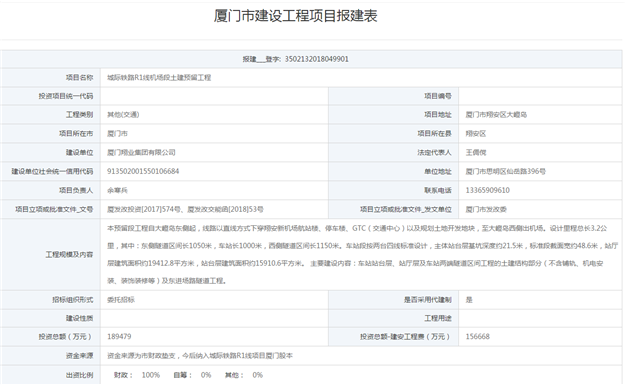Image resolution: width=625 pixels, height=385 pixels.
Task: Select 是 in the 是否采用代建制 row
Action: click(x=469, y=300)
